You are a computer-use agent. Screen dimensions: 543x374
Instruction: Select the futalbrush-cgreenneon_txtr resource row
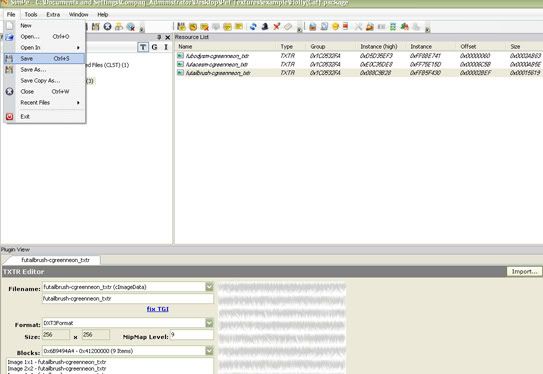(x=359, y=73)
